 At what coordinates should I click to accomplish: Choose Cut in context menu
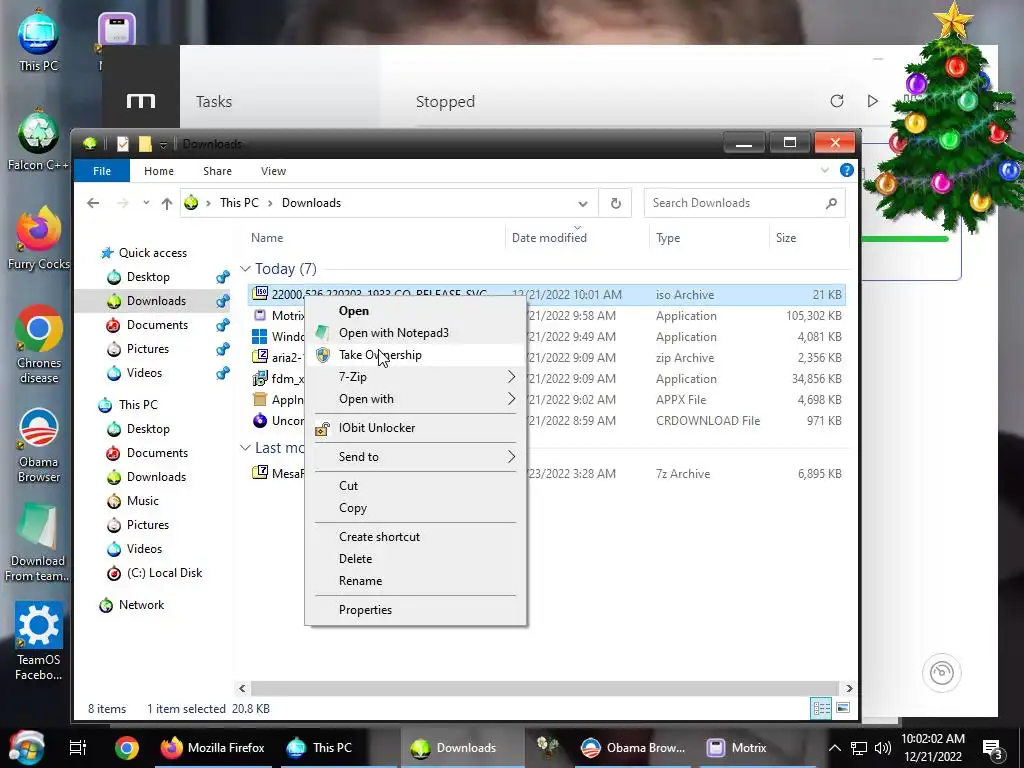tap(415, 486)
